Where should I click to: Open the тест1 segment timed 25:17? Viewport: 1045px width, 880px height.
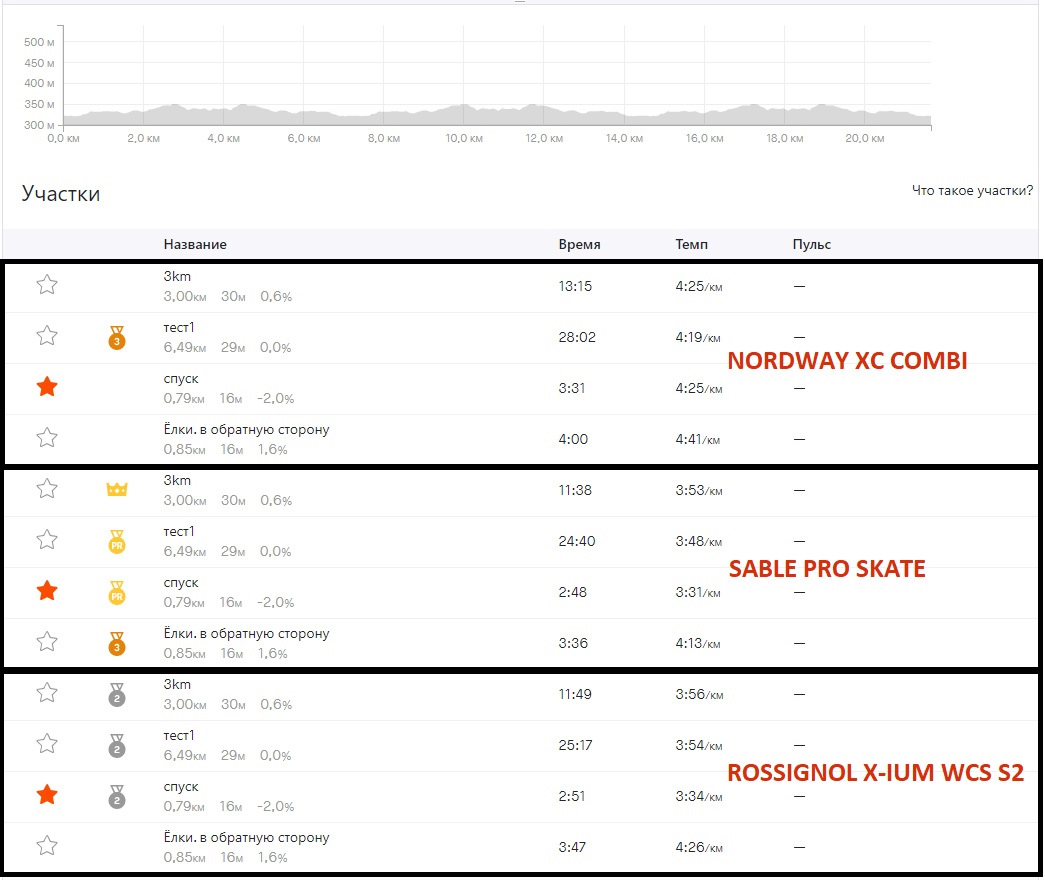179,735
